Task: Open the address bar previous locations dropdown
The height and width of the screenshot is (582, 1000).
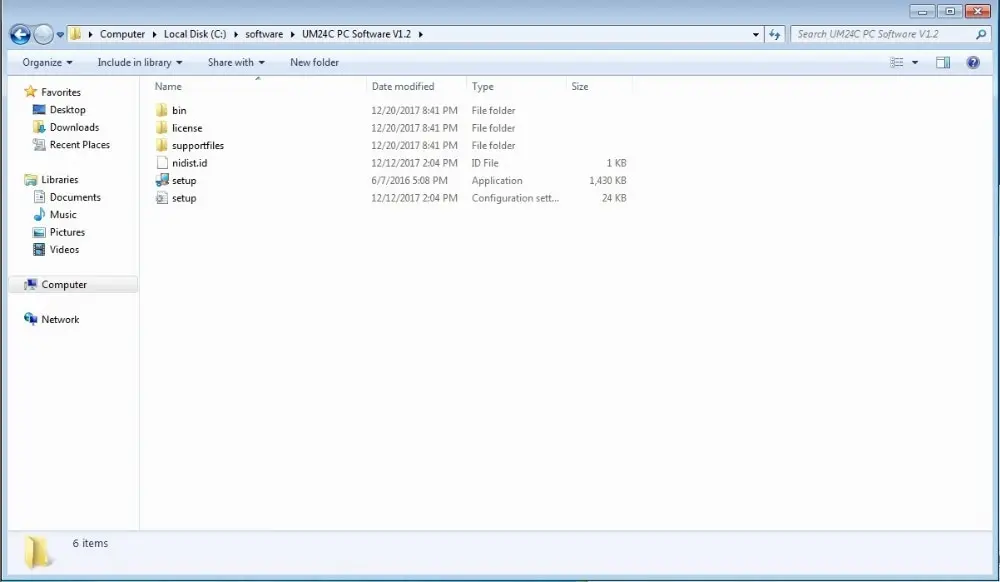Action: coord(756,34)
